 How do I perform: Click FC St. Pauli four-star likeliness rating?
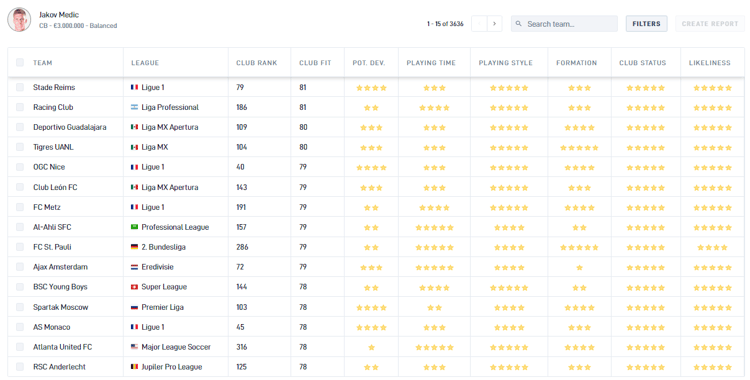[713, 247]
